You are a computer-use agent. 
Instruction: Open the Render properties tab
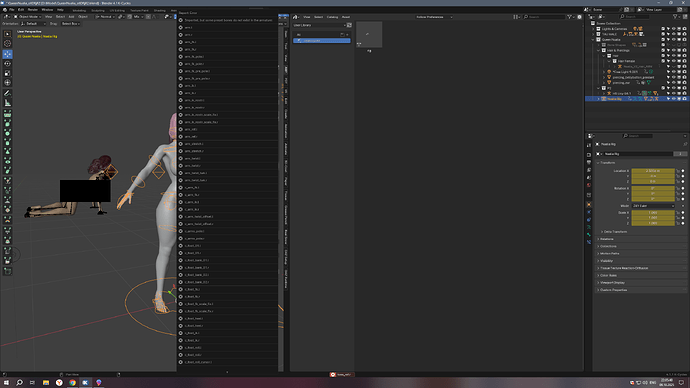point(589,155)
